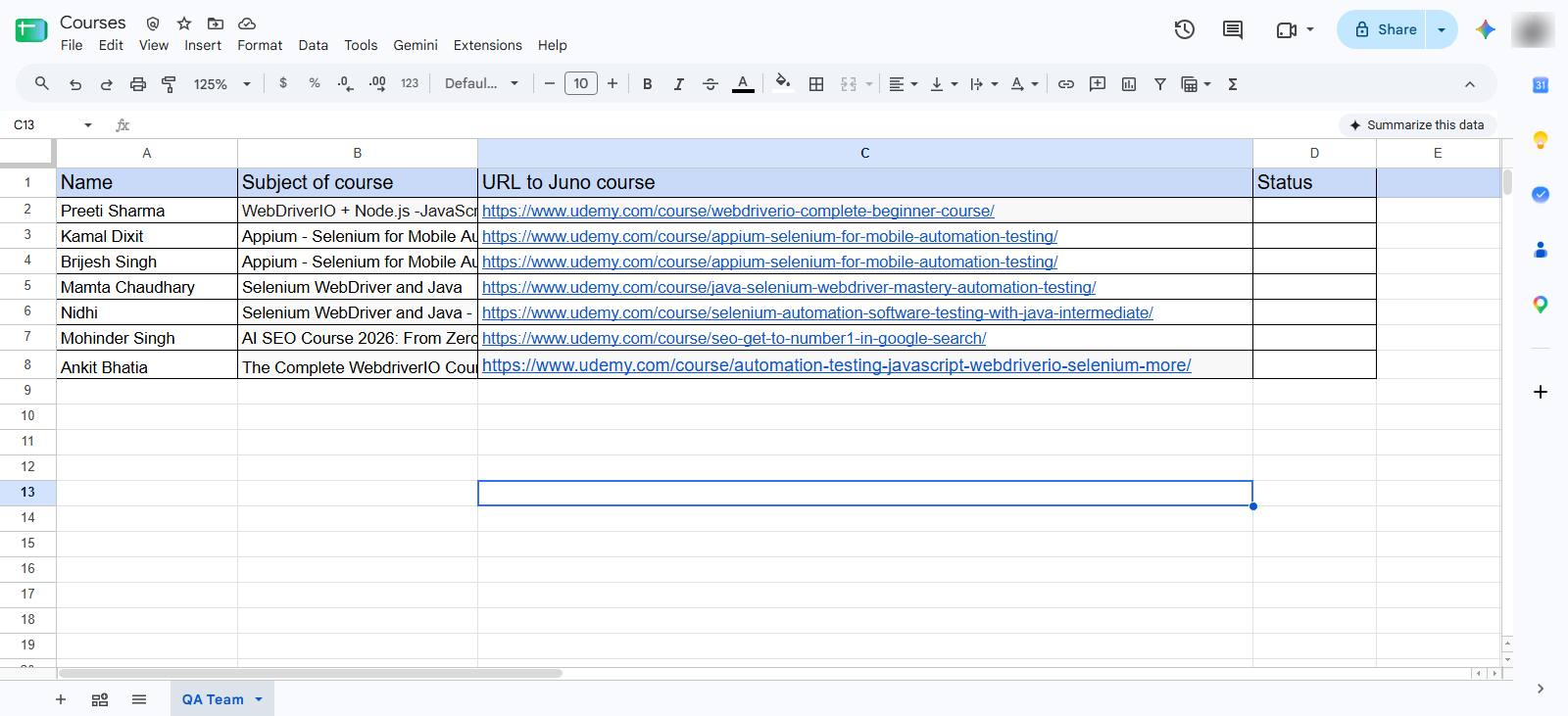Open the File menu
Screen dimensions: 1568x716
click(72, 45)
